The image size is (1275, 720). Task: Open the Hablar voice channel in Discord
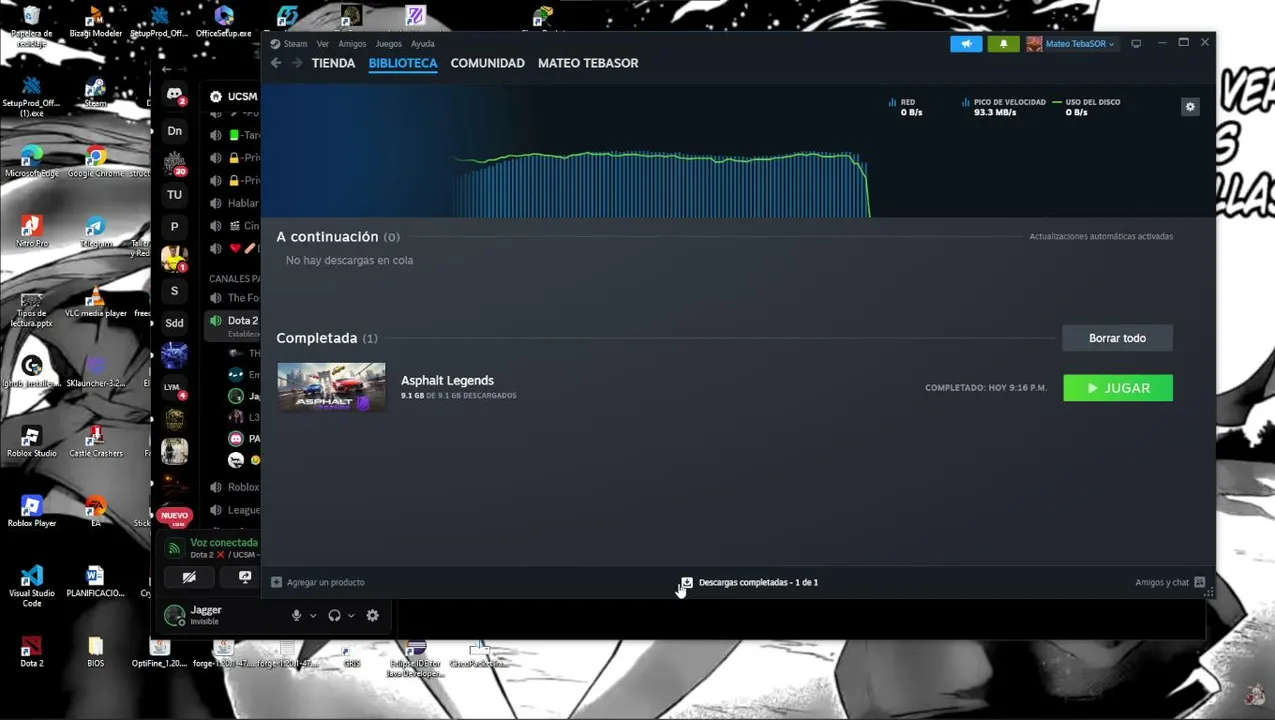[235, 203]
